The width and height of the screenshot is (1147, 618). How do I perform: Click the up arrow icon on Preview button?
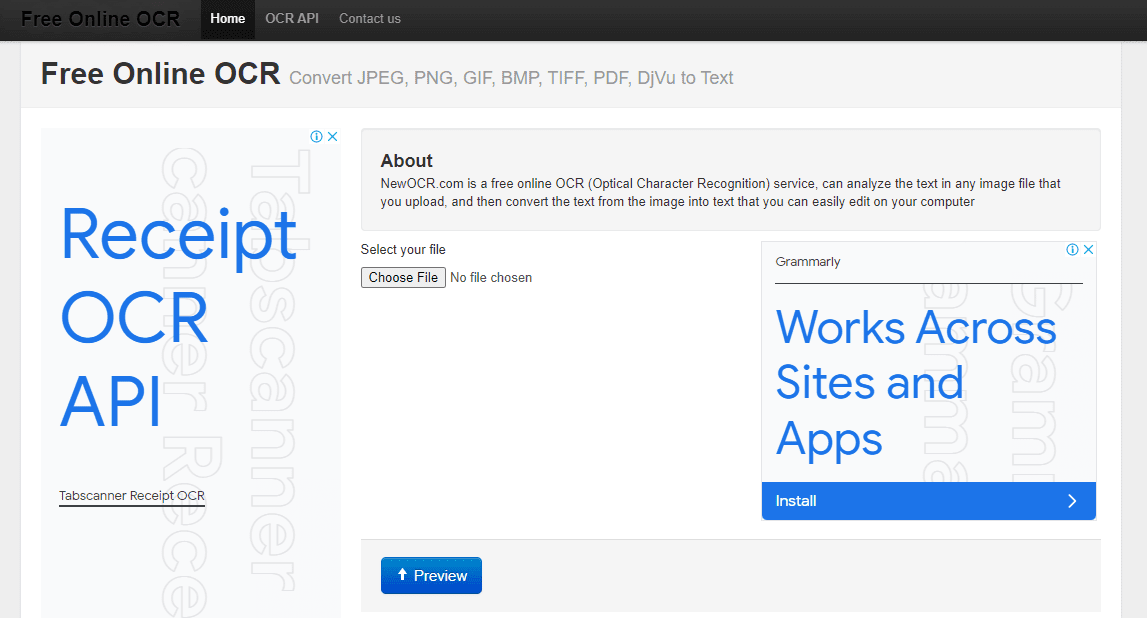tap(402, 575)
